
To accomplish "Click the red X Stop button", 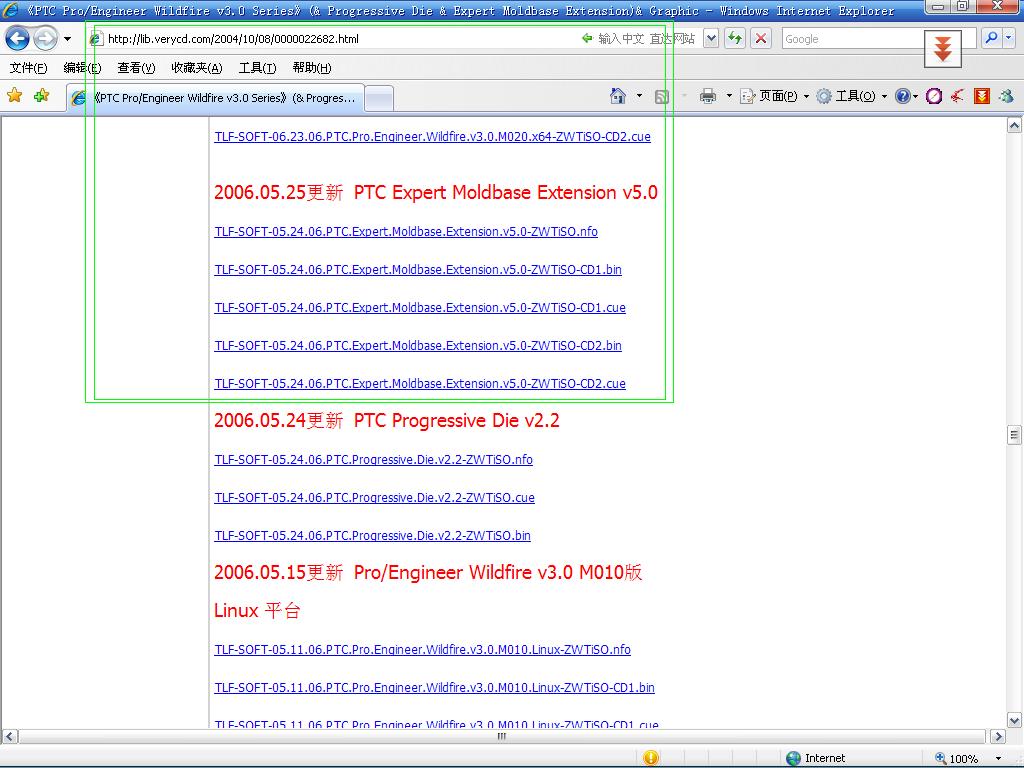I will click(x=761, y=39).
